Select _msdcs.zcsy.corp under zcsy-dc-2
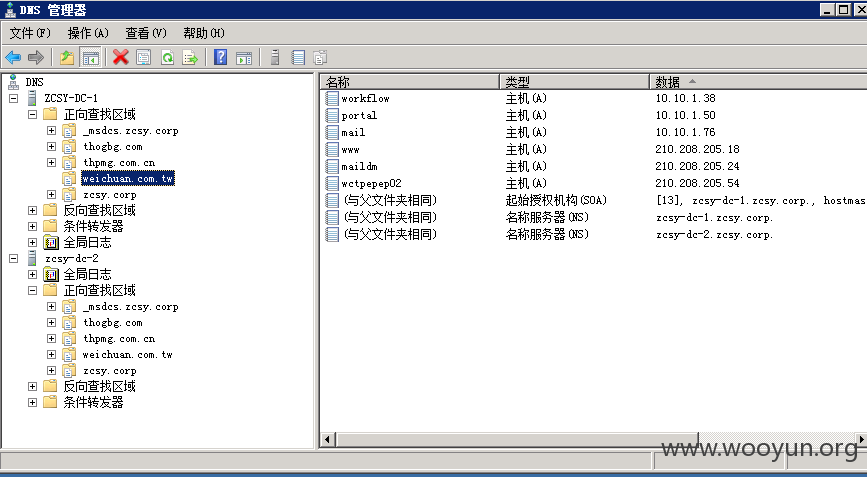Viewport: 867px width, 477px height. click(x=130, y=306)
